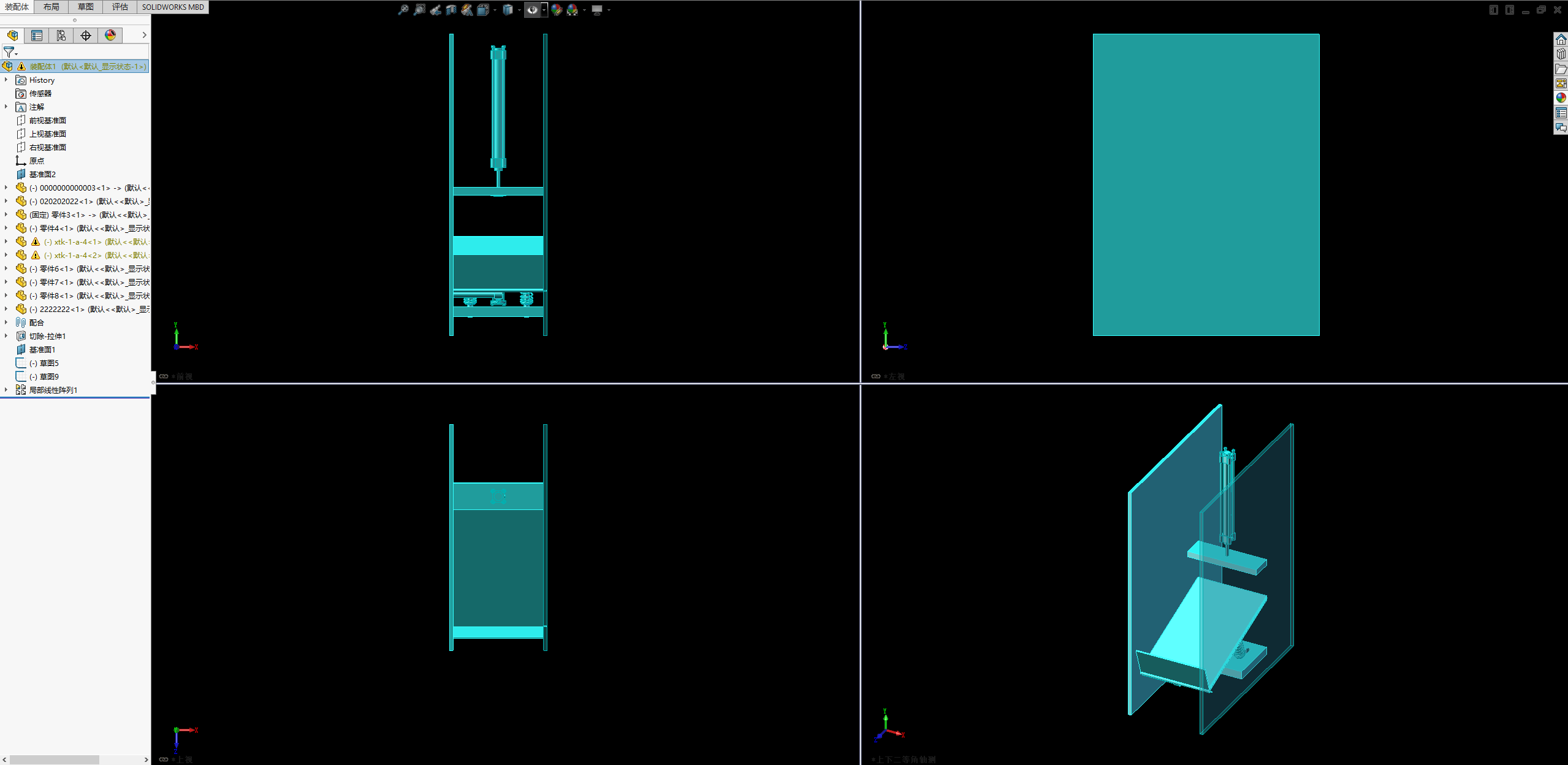This screenshot has width=1568, height=765.
Task: Open the DimXpertManager crosshair tab
Action: [x=86, y=36]
